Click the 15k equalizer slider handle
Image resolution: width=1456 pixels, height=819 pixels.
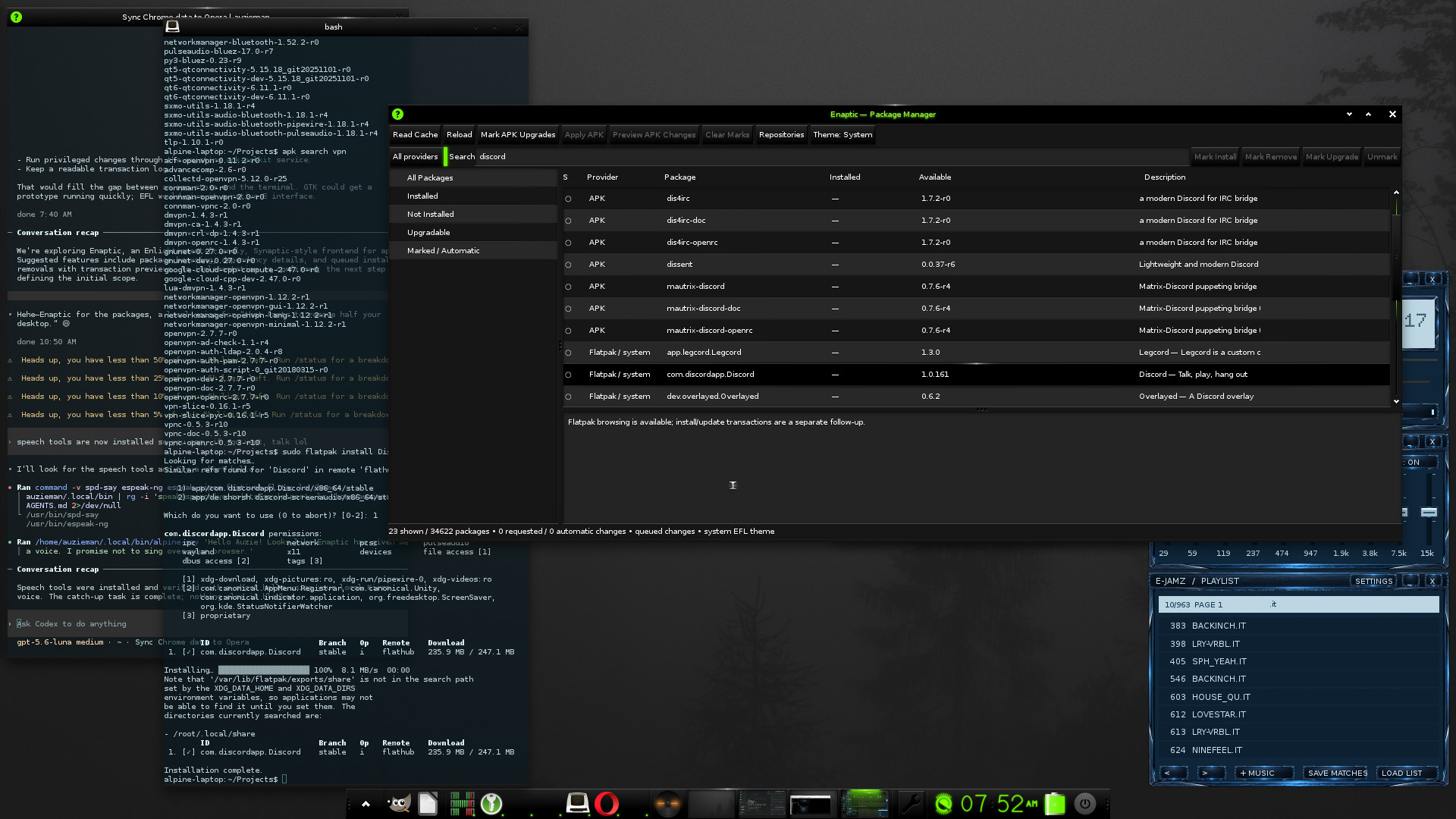point(1429,513)
